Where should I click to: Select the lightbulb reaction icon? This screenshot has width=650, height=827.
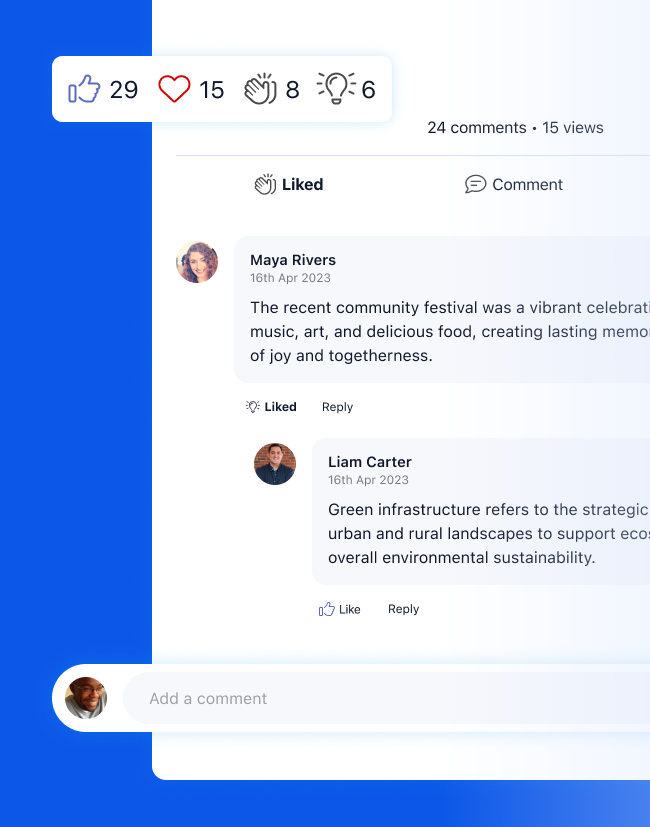click(x=337, y=88)
